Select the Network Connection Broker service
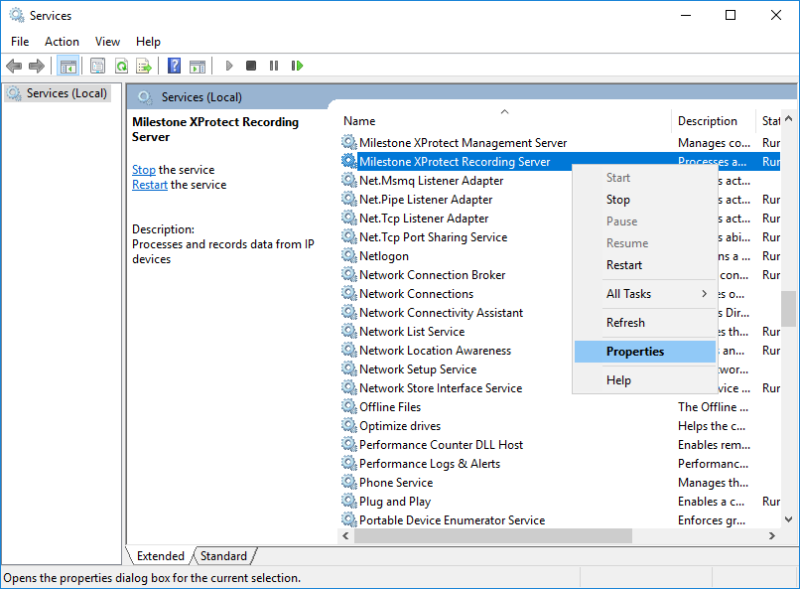Viewport: 800px width, 589px height. coord(432,275)
